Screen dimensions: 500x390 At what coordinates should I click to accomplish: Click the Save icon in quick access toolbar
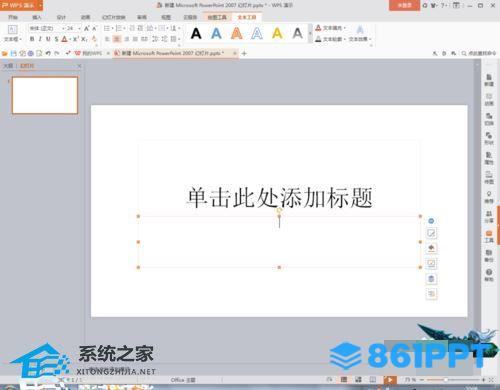point(14,53)
